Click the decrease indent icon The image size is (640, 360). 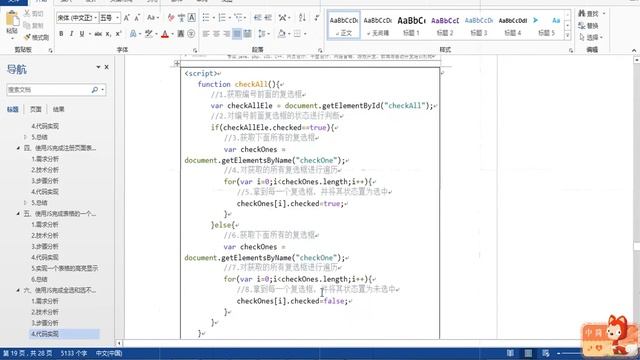[x=258, y=18]
